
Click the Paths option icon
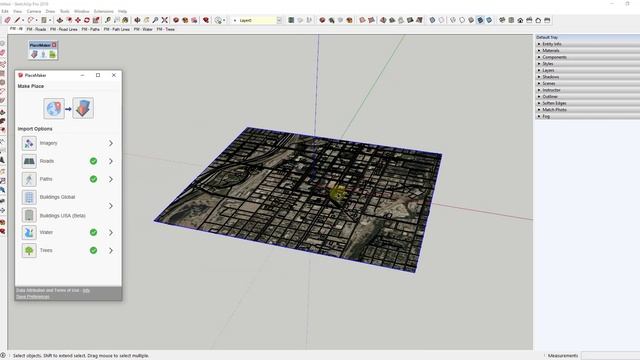(29, 179)
